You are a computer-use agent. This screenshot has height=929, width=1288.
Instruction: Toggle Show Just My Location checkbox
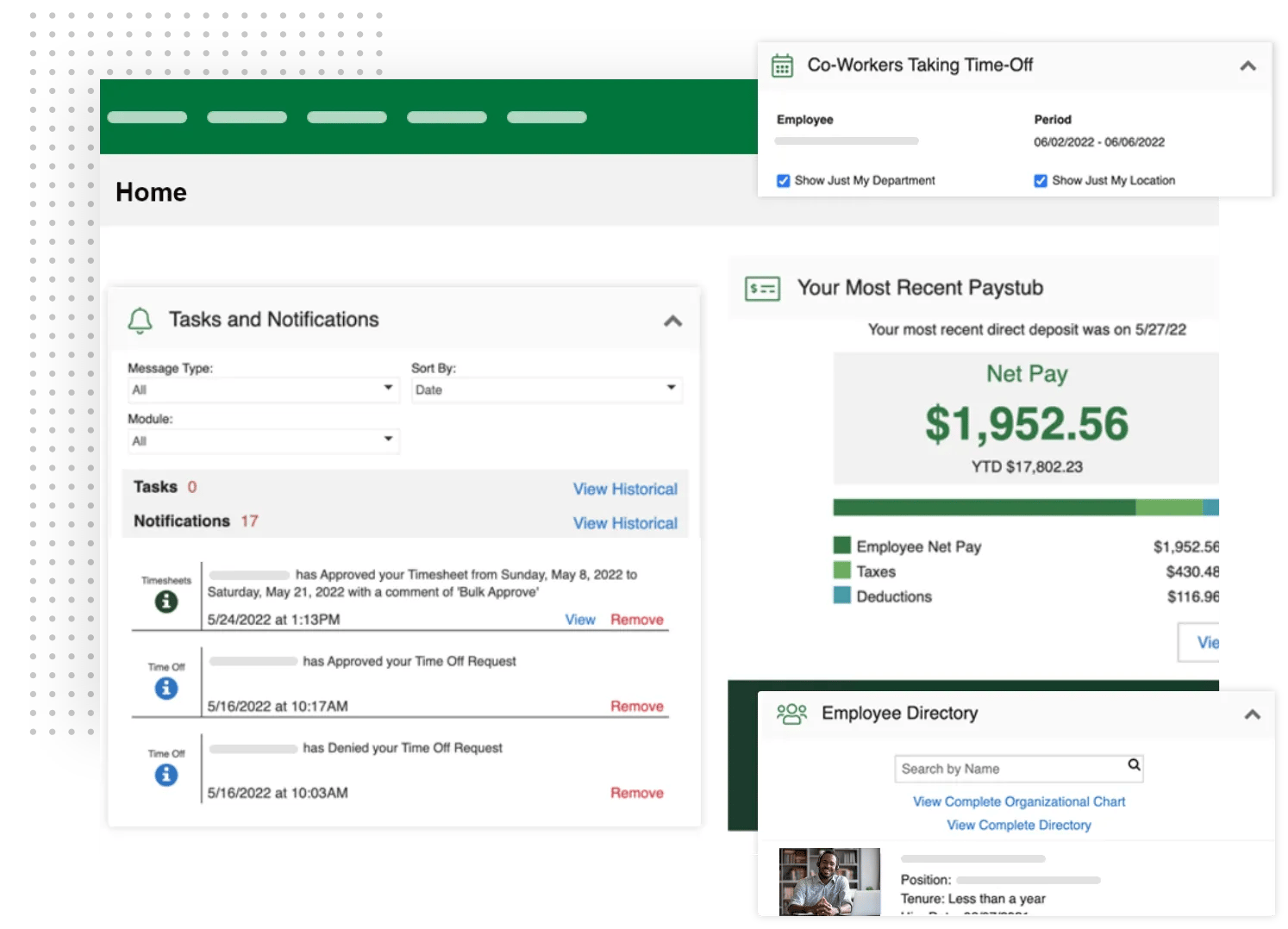click(x=1041, y=181)
